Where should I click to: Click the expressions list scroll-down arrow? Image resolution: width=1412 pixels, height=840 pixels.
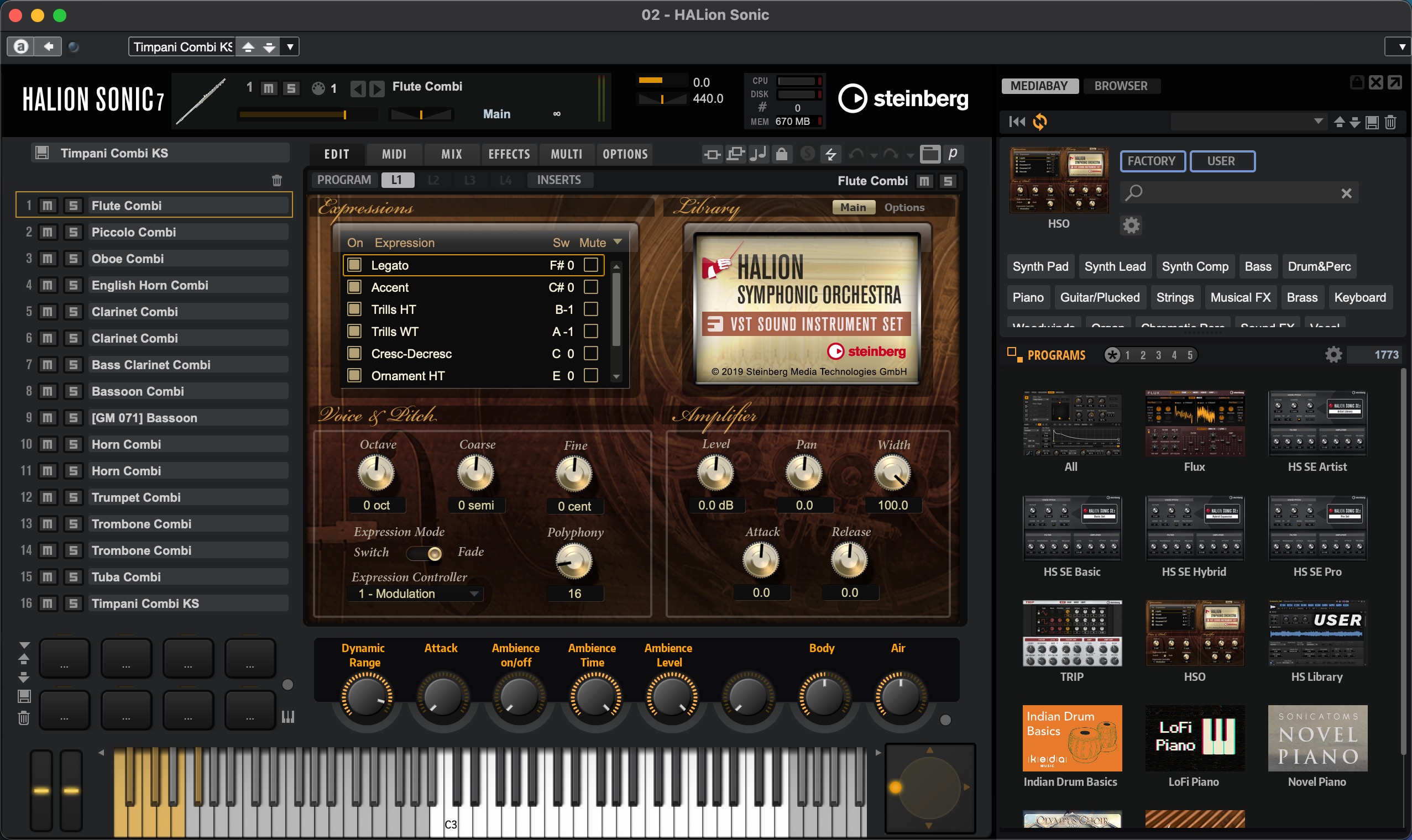pos(616,376)
